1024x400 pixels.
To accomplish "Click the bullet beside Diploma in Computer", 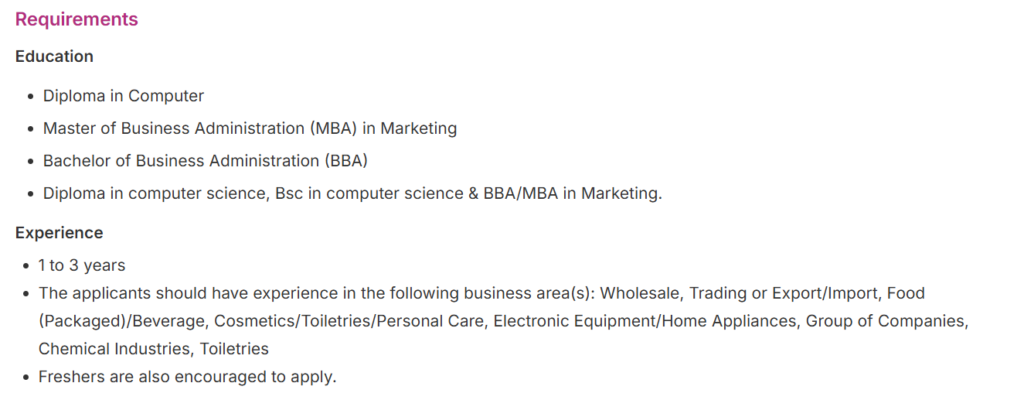I will pos(29,97).
